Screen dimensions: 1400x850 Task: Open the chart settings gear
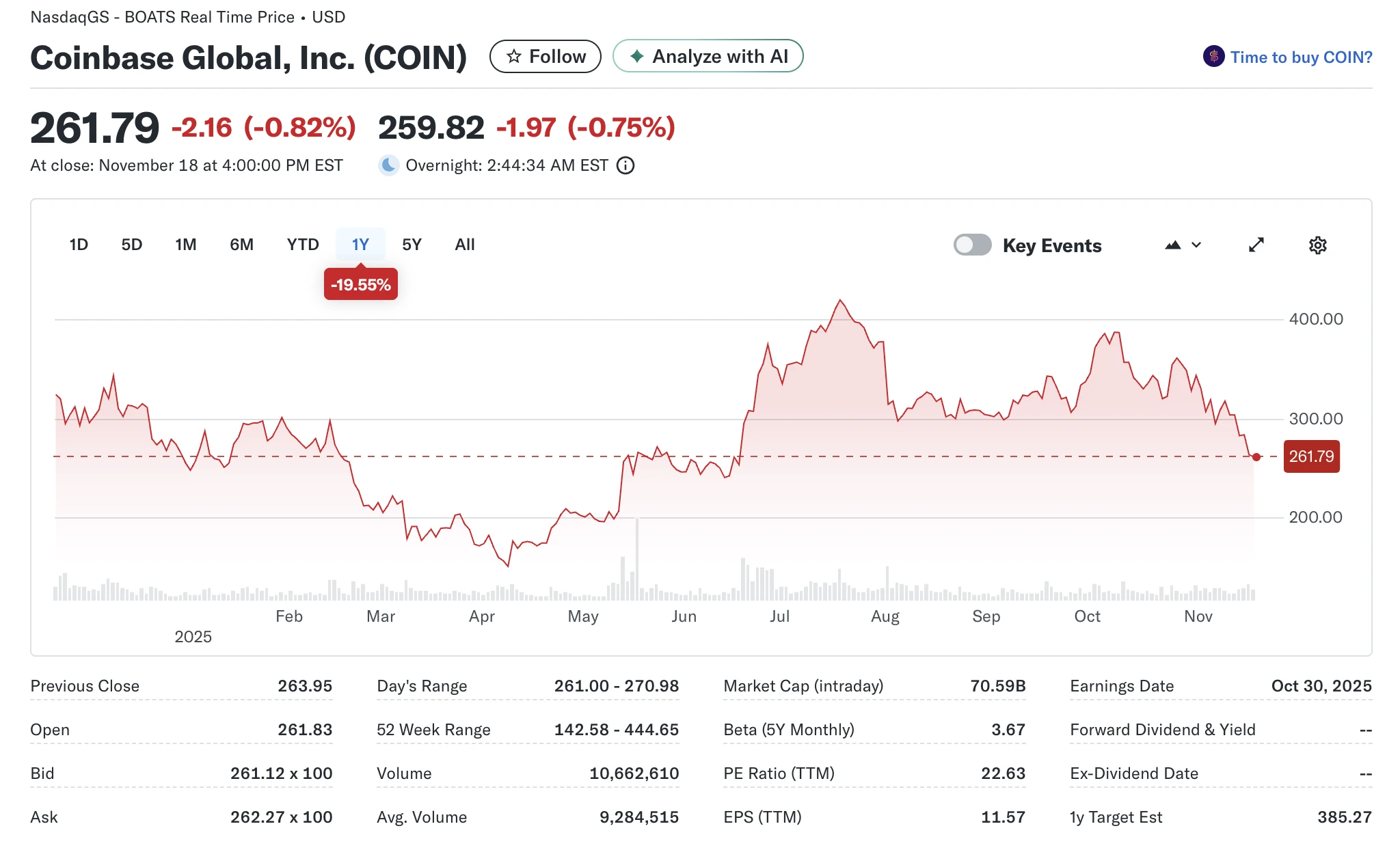pyautogui.click(x=1317, y=245)
